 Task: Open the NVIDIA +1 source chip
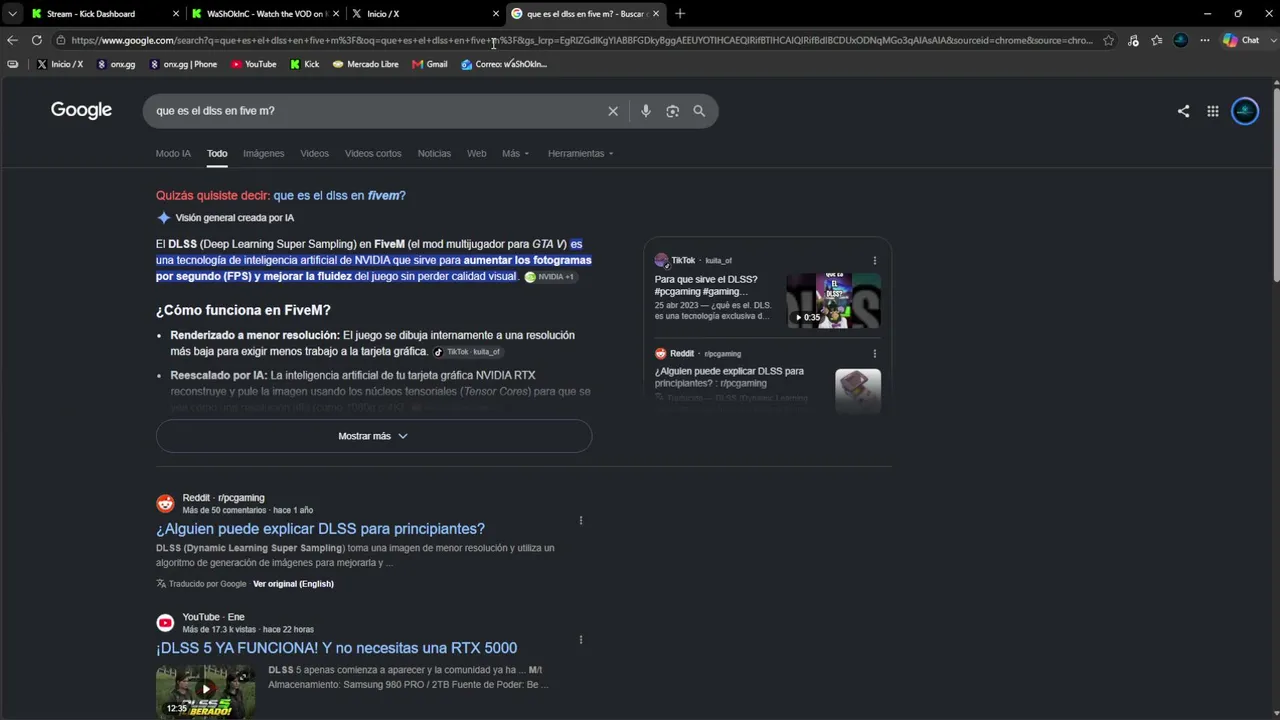[x=550, y=277]
